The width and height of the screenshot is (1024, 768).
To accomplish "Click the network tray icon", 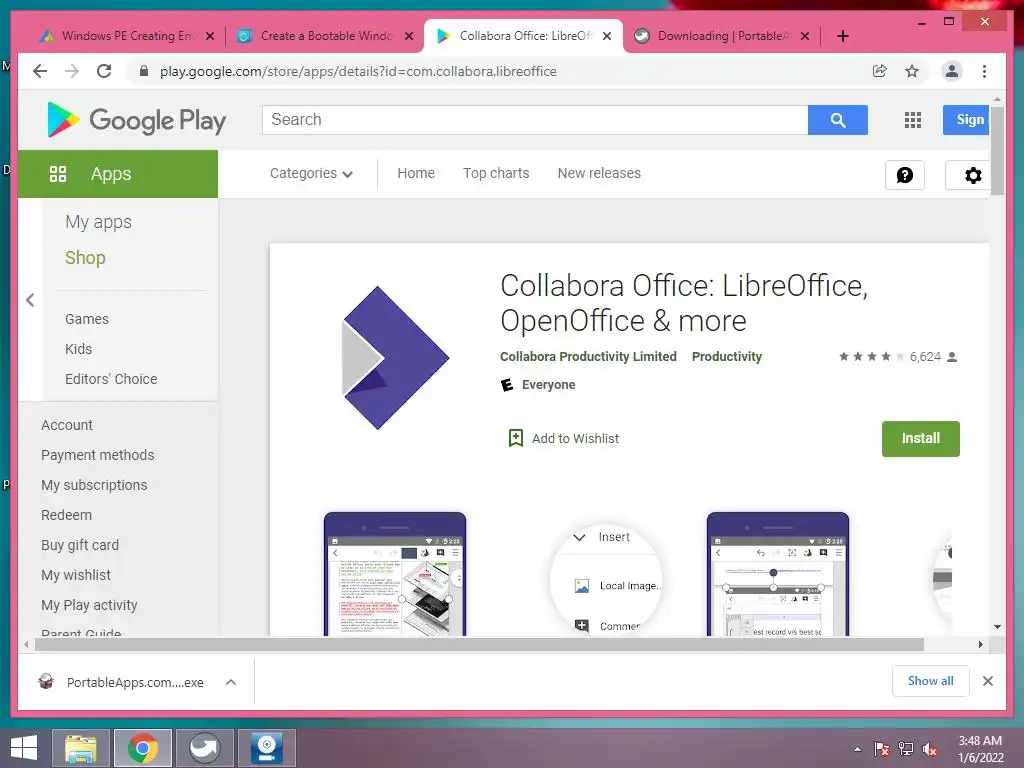I will [906, 749].
